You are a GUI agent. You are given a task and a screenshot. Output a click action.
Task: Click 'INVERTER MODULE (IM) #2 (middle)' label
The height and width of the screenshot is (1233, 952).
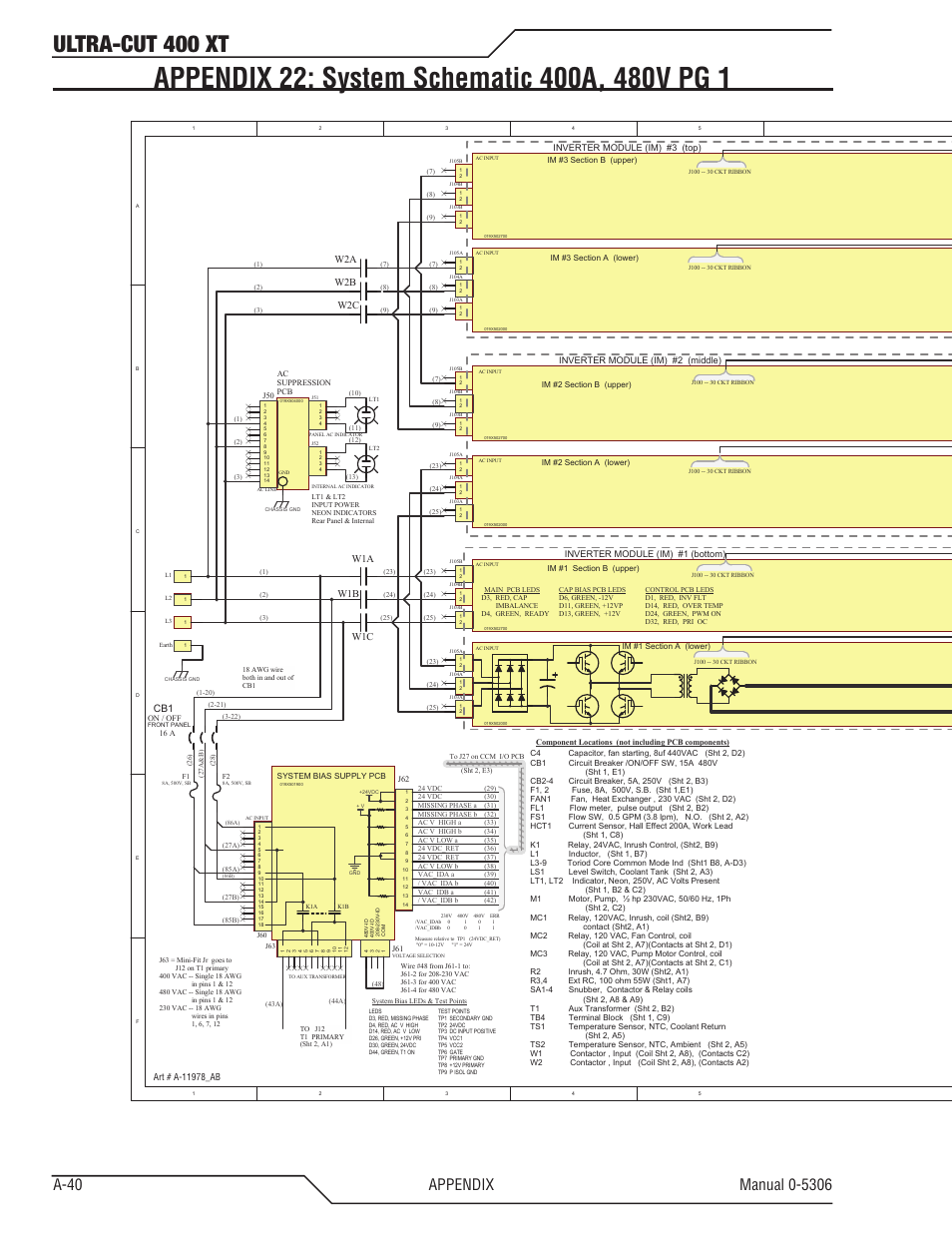(x=639, y=360)
